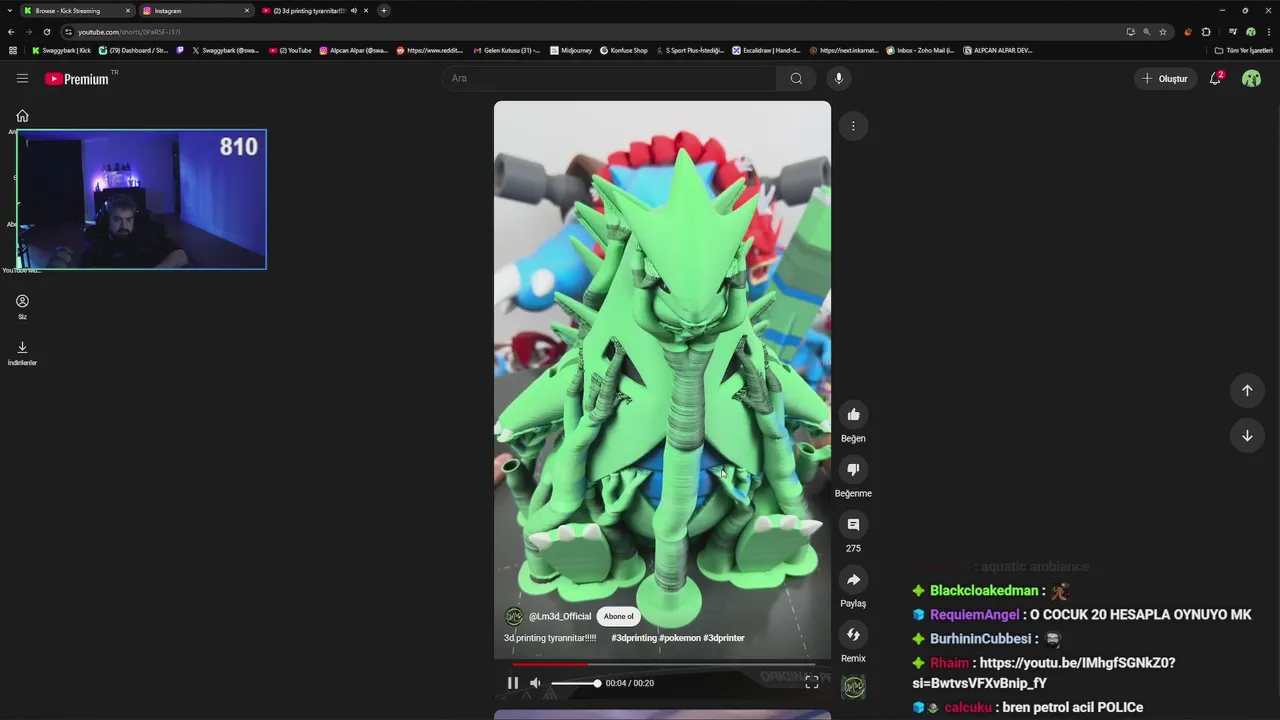Image resolution: width=1280 pixels, height=720 pixels.
Task: Open the account avatar menu
Action: (x=1251, y=78)
